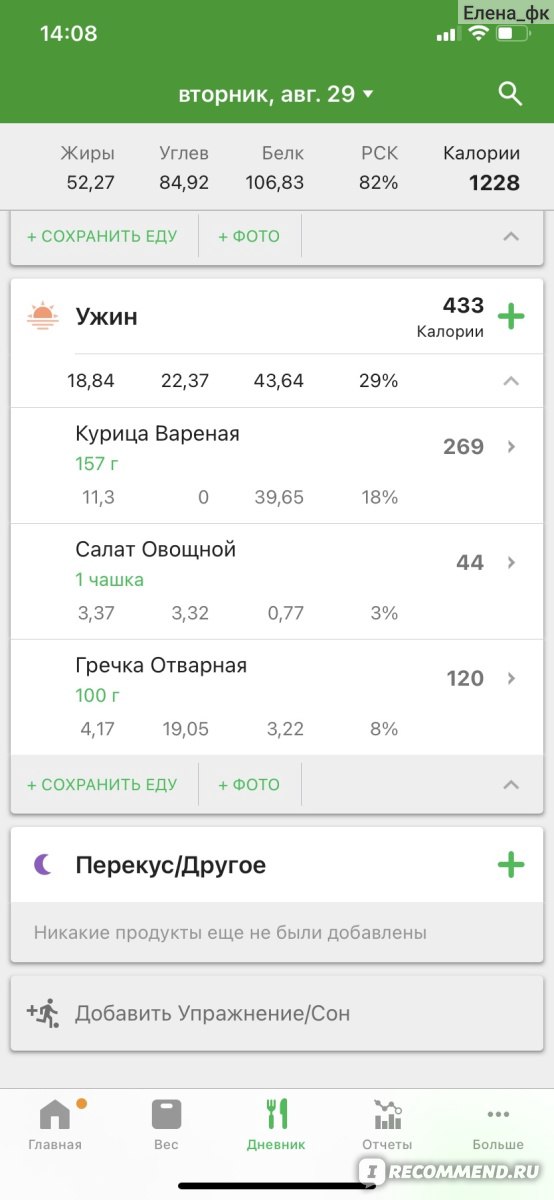554x1200 pixels.
Task: Select Добавить Упражнение/Сон row
Action: click(277, 1014)
